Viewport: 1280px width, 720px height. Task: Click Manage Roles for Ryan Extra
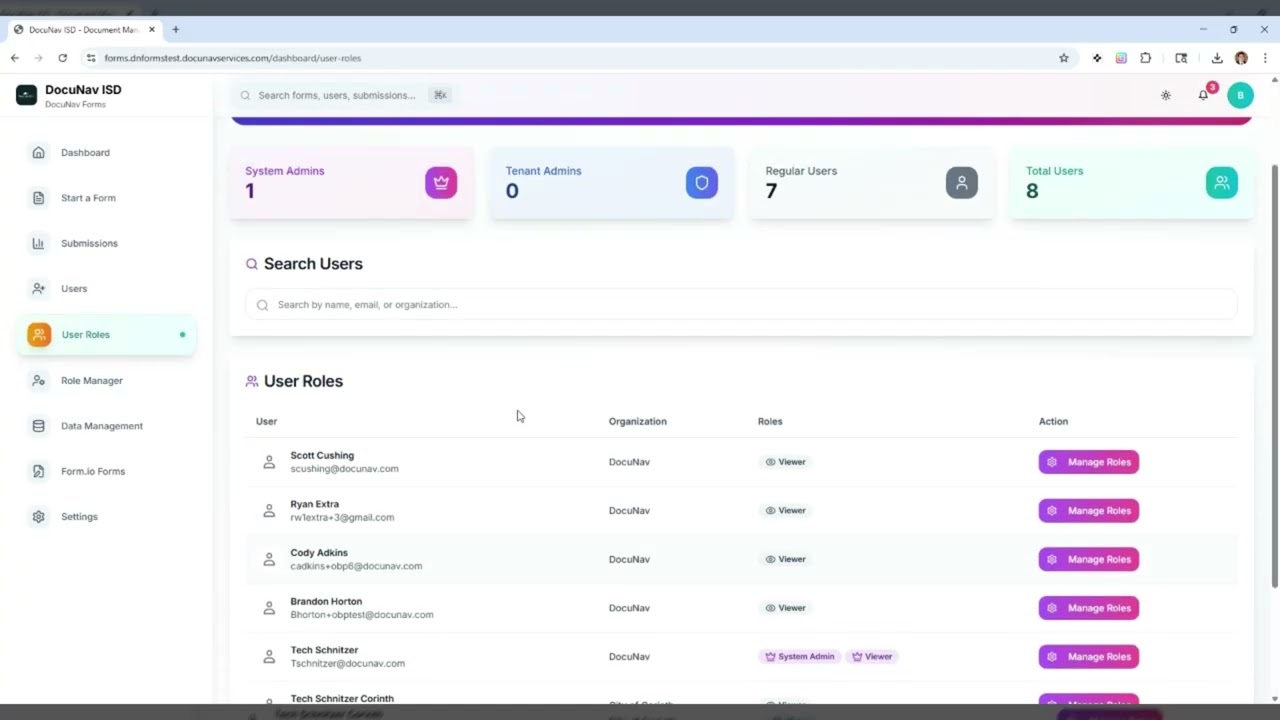[x=1089, y=511]
